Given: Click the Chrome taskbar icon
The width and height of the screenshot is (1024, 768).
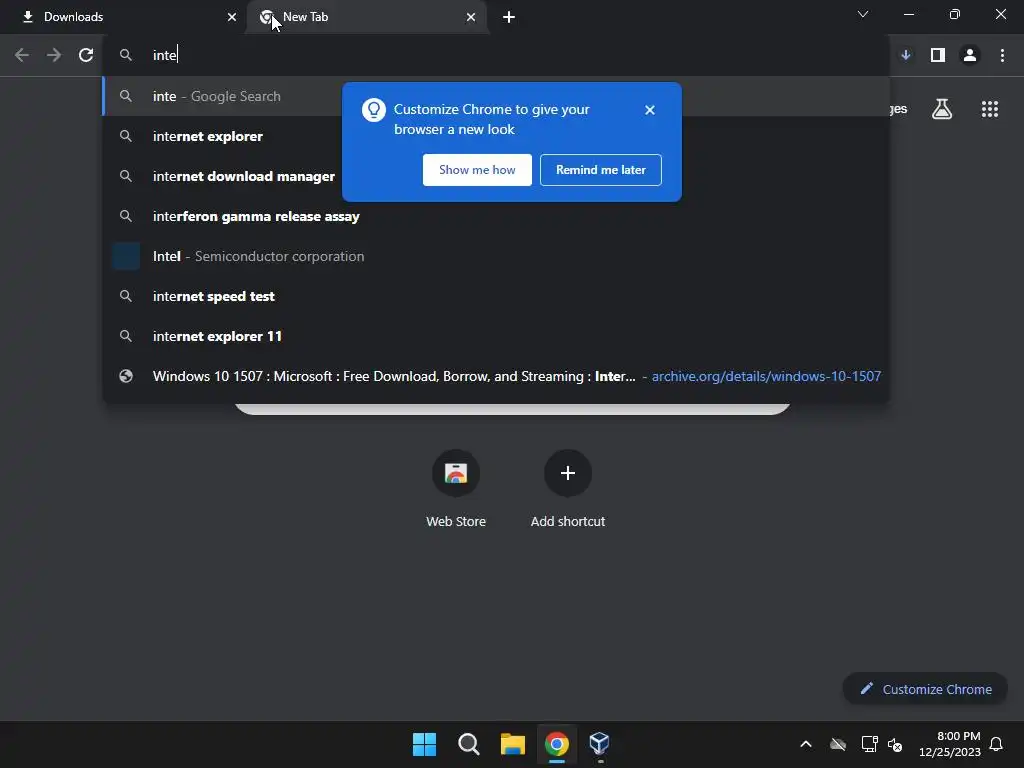Looking at the screenshot, I should pos(556,744).
